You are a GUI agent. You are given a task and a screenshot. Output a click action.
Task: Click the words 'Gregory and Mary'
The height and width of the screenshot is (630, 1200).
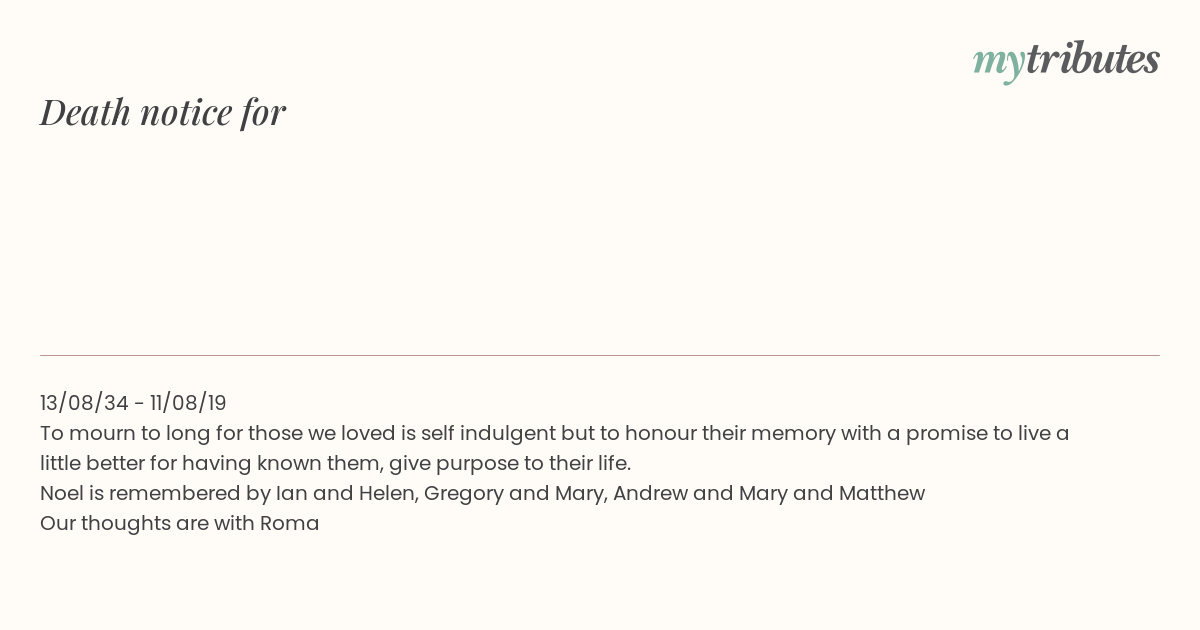tap(514, 494)
